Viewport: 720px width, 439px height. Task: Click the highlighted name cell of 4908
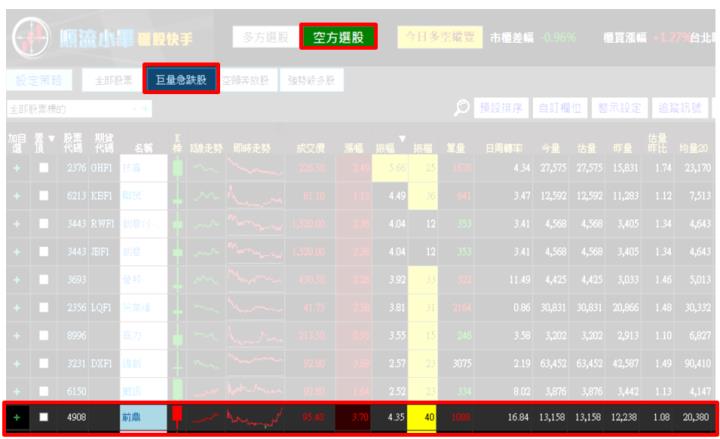[143, 418]
